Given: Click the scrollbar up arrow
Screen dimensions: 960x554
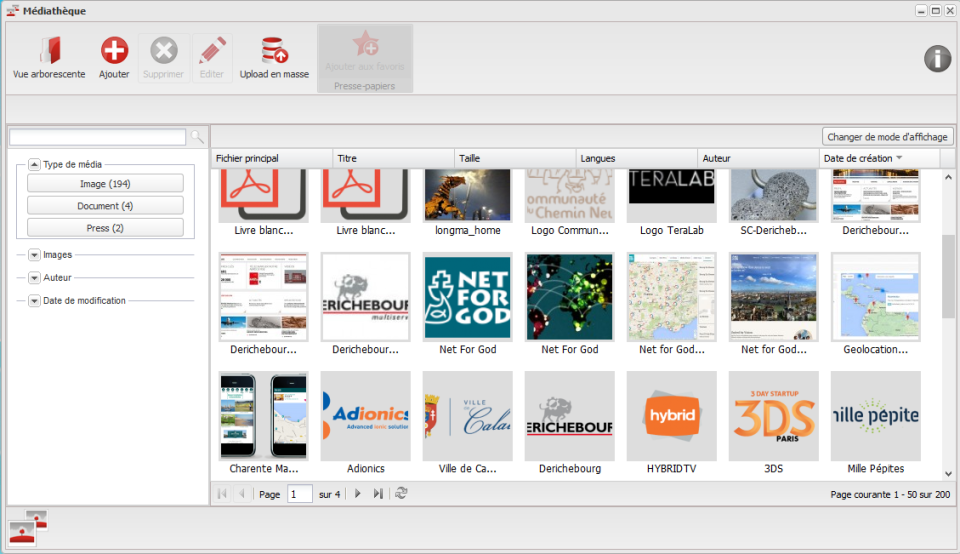Looking at the screenshot, I should [948, 178].
